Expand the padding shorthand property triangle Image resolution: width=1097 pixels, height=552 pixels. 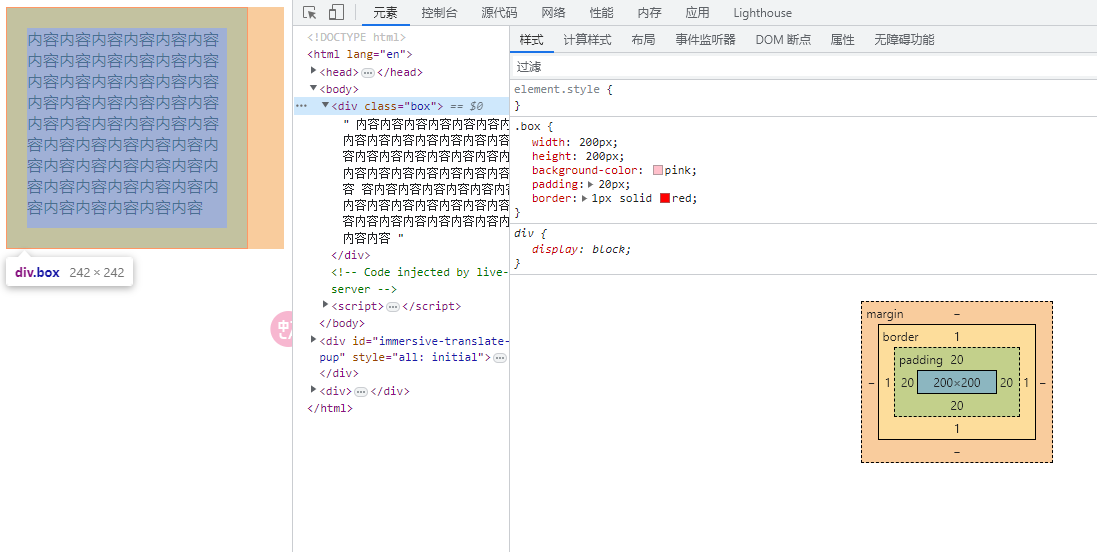[x=592, y=185]
